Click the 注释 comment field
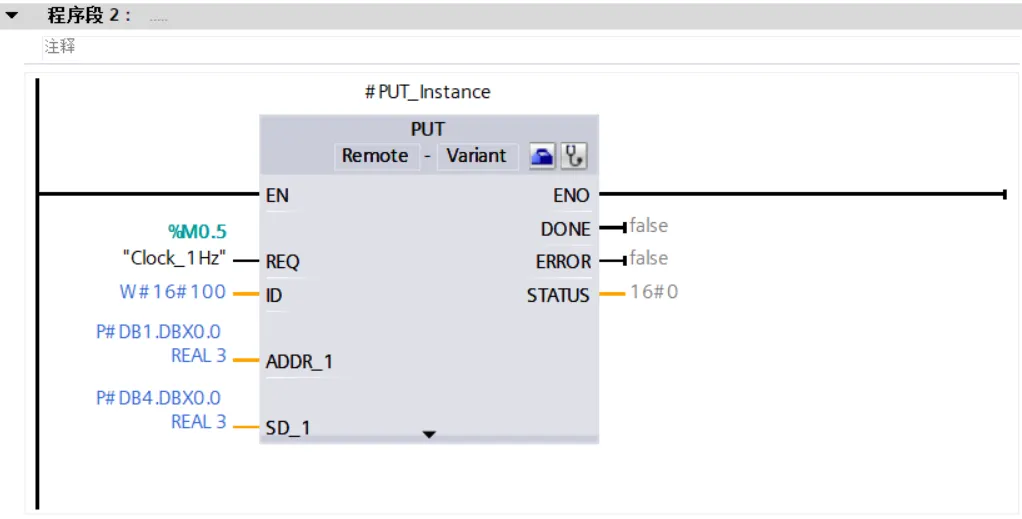1022x519 pixels. pyautogui.click(x=531, y=48)
